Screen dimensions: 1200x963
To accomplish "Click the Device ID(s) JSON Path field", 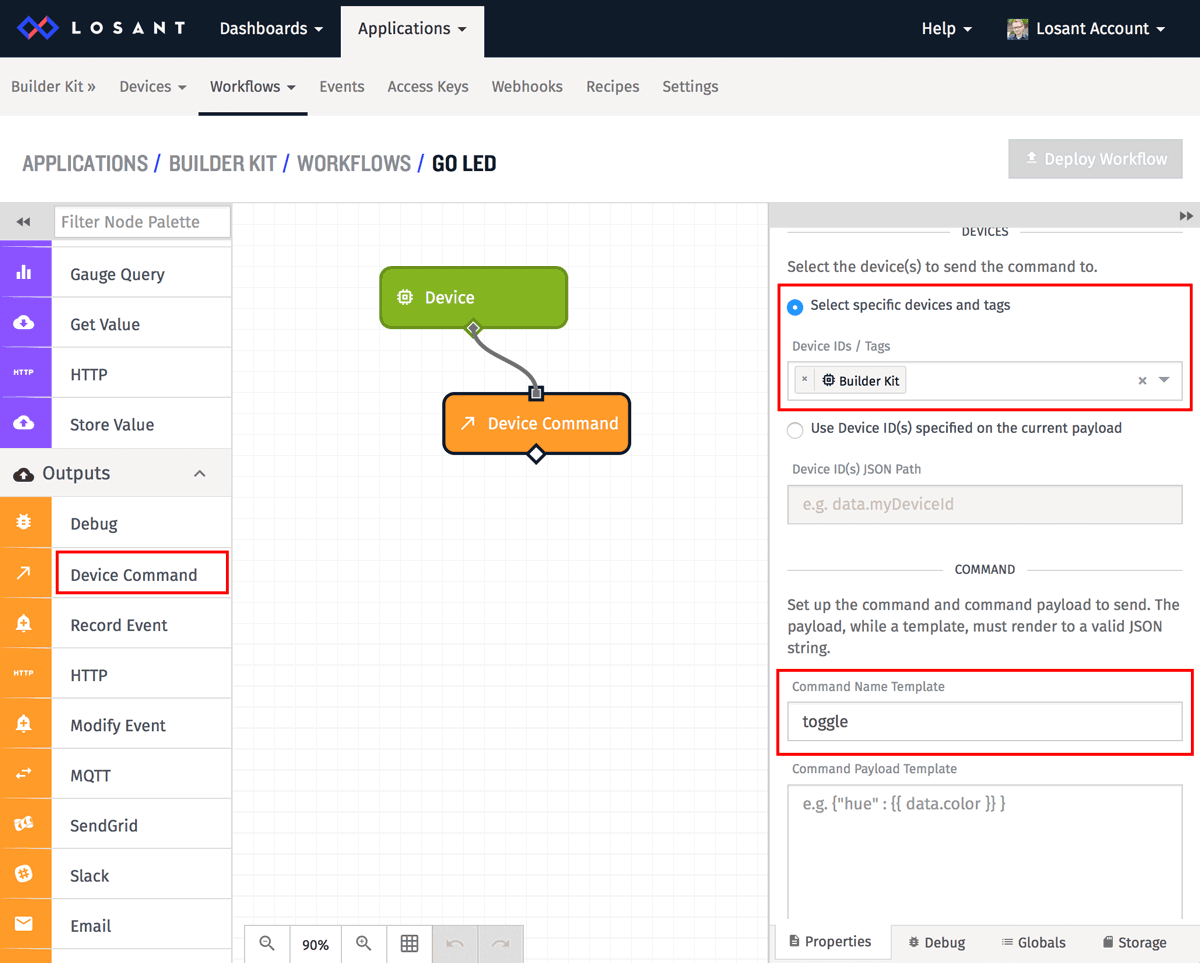I will (985, 504).
